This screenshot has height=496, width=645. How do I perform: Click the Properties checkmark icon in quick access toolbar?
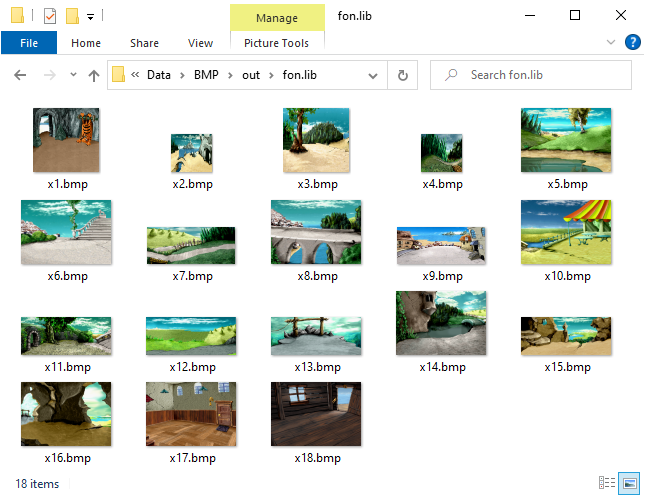pyautogui.click(x=50, y=16)
